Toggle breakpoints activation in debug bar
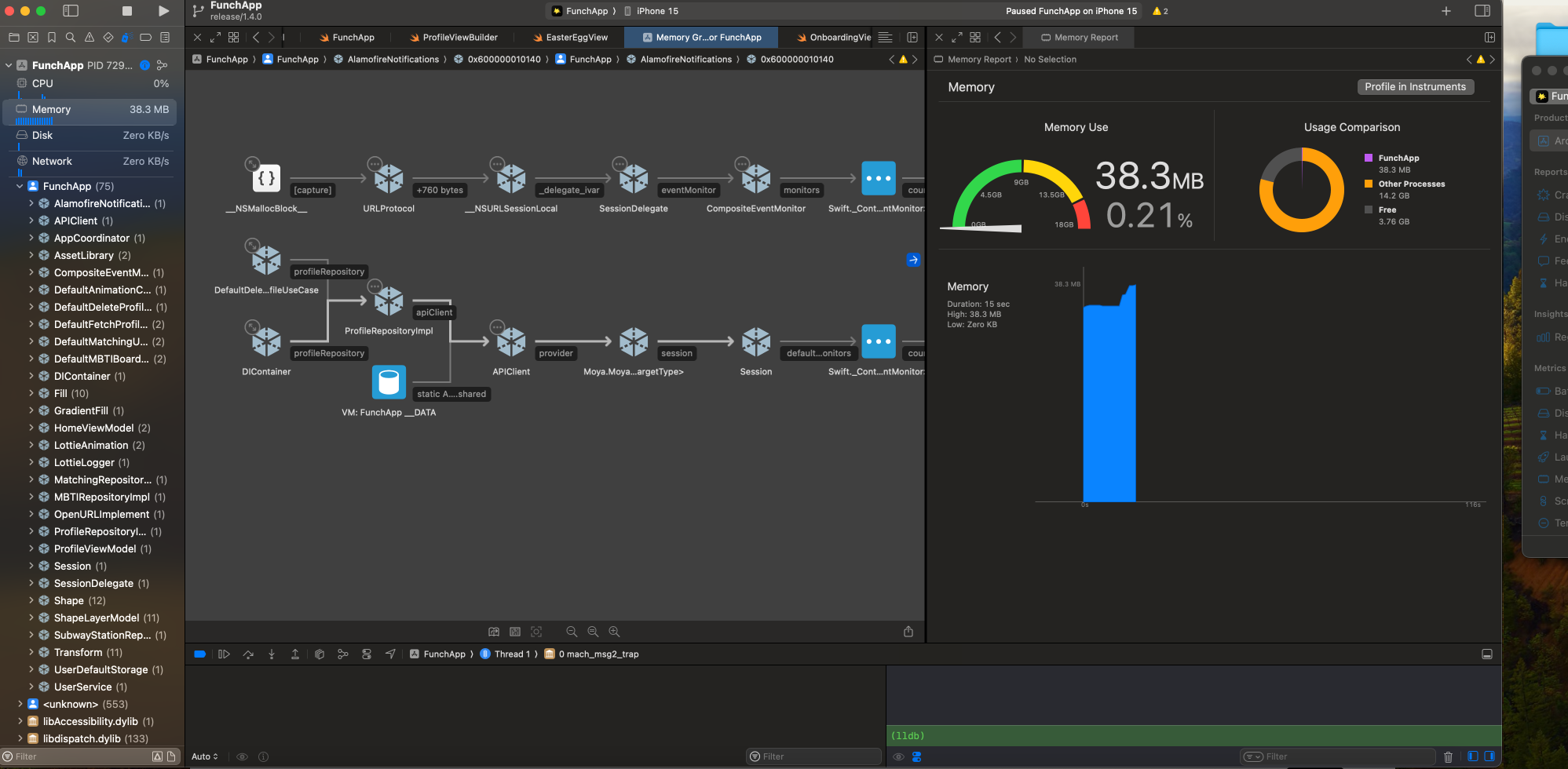1568x769 pixels. (x=200, y=654)
